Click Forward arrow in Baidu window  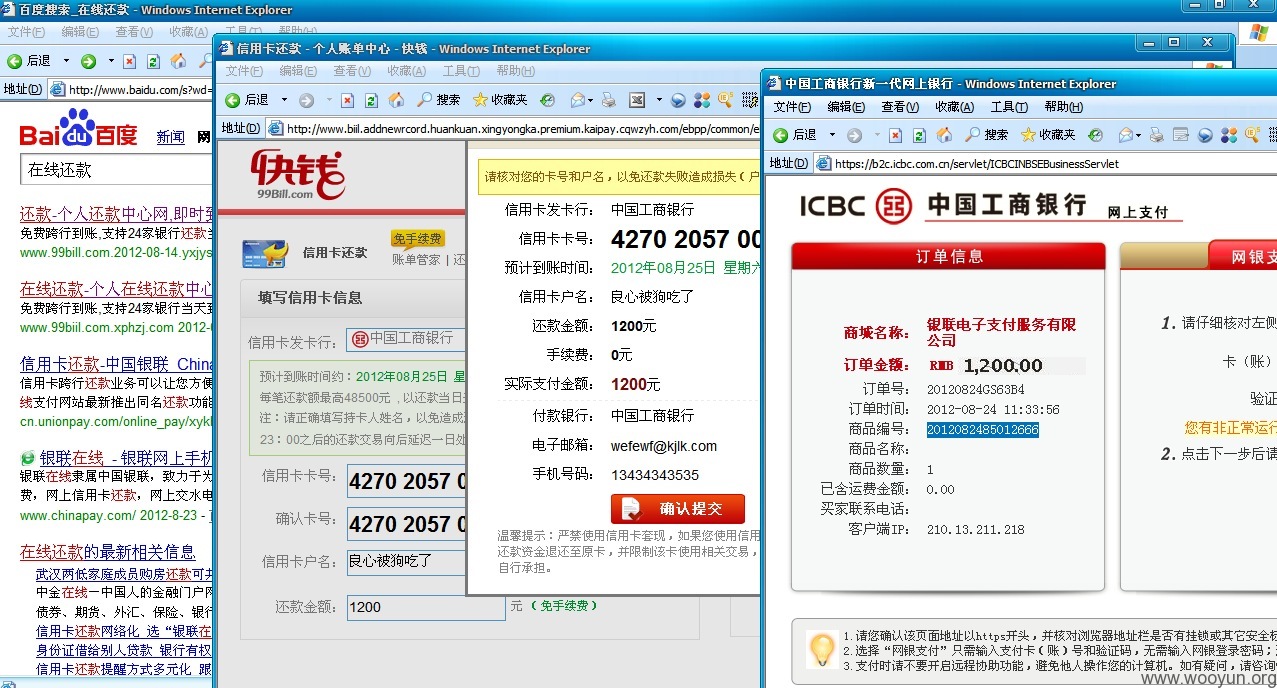88,61
